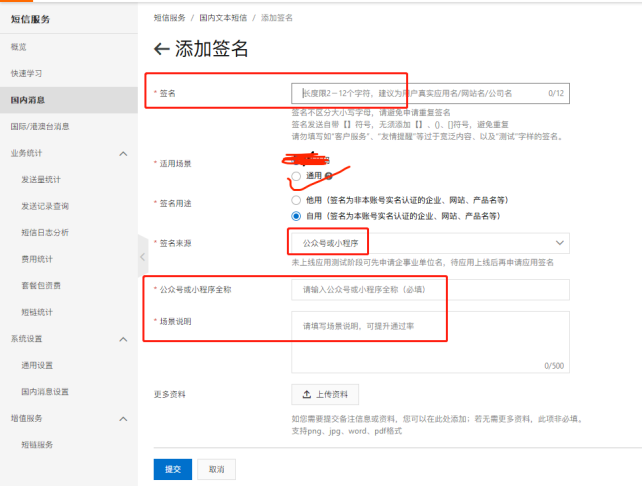Focus the 公众号或小程序全称 input field
Viewport: 643px width, 486px height.
430,290
